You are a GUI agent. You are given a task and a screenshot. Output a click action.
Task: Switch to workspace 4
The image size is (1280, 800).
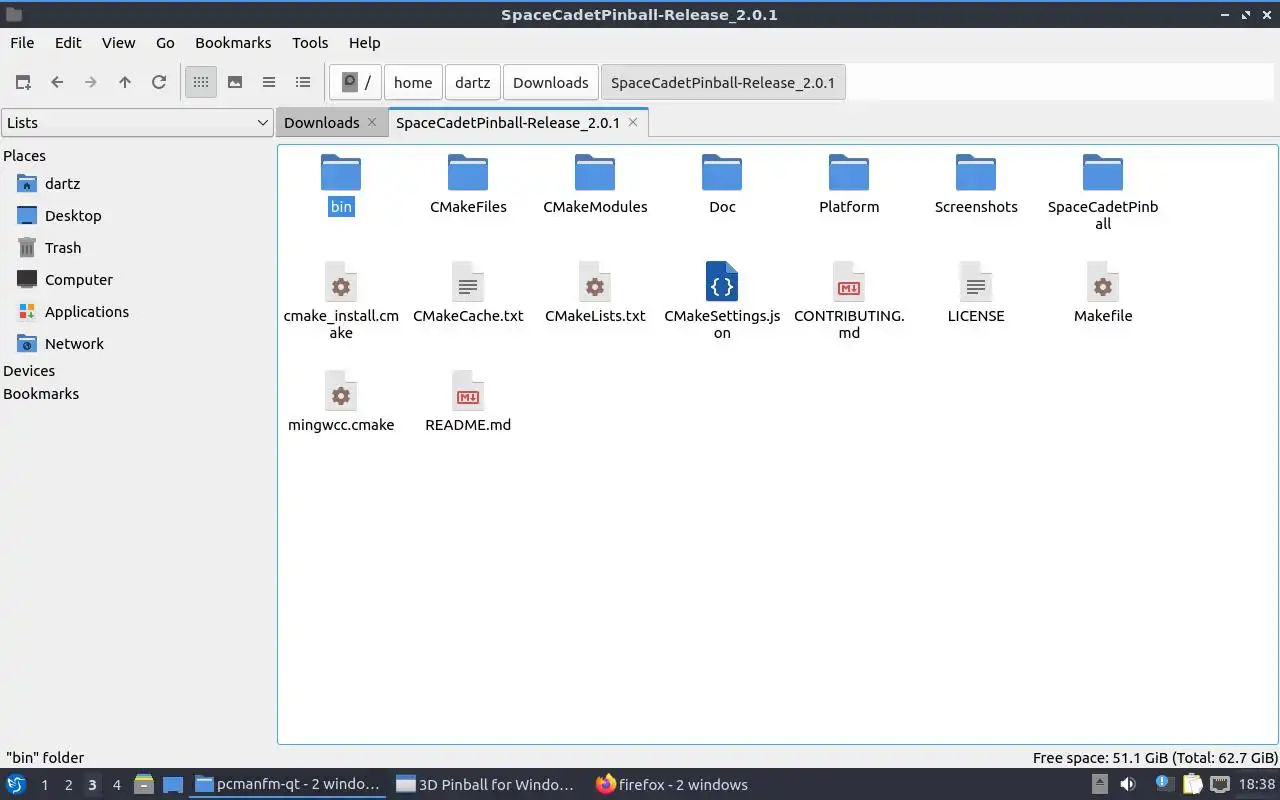click(116, 785)
